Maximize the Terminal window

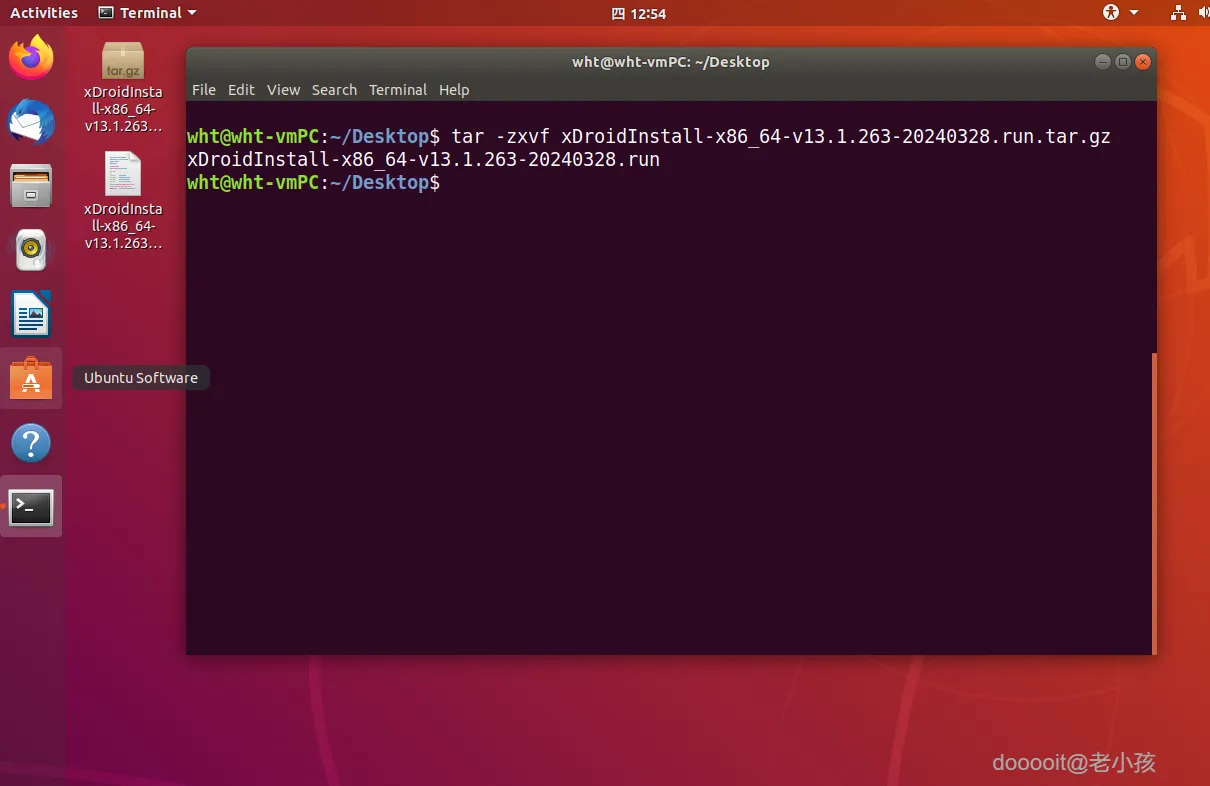point(1123,62)
